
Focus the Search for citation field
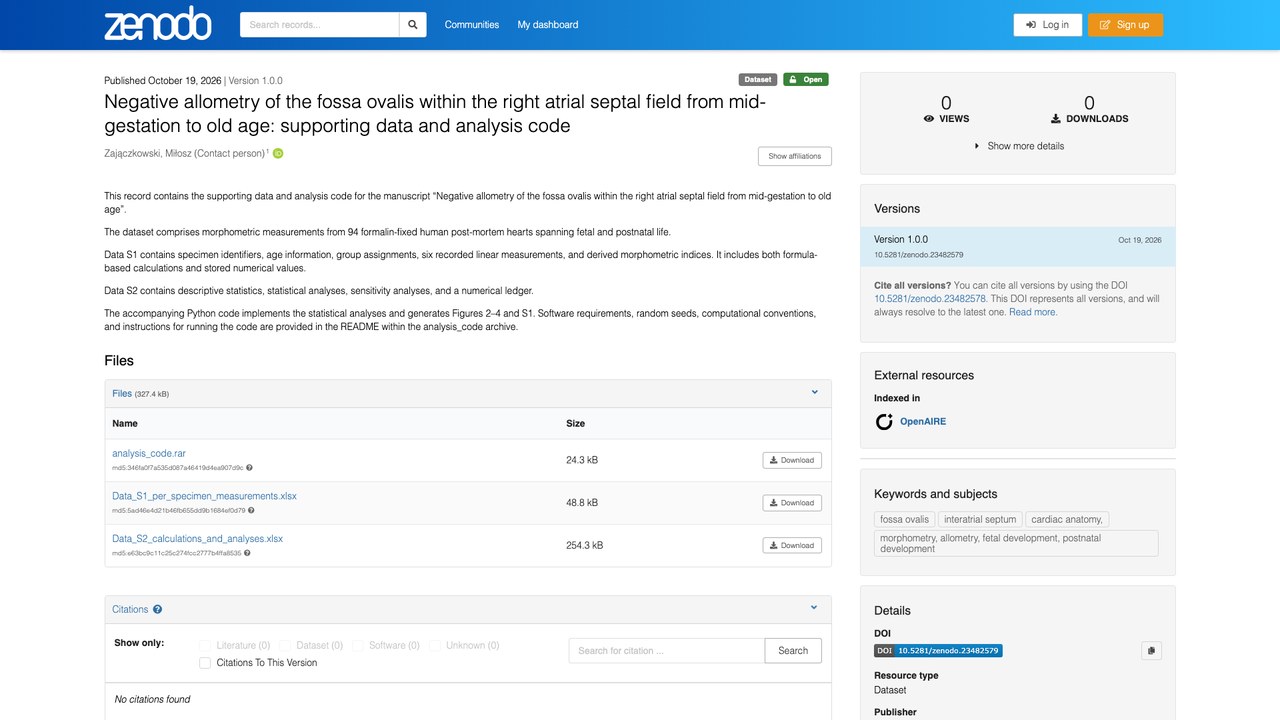[x=667, y=651]
